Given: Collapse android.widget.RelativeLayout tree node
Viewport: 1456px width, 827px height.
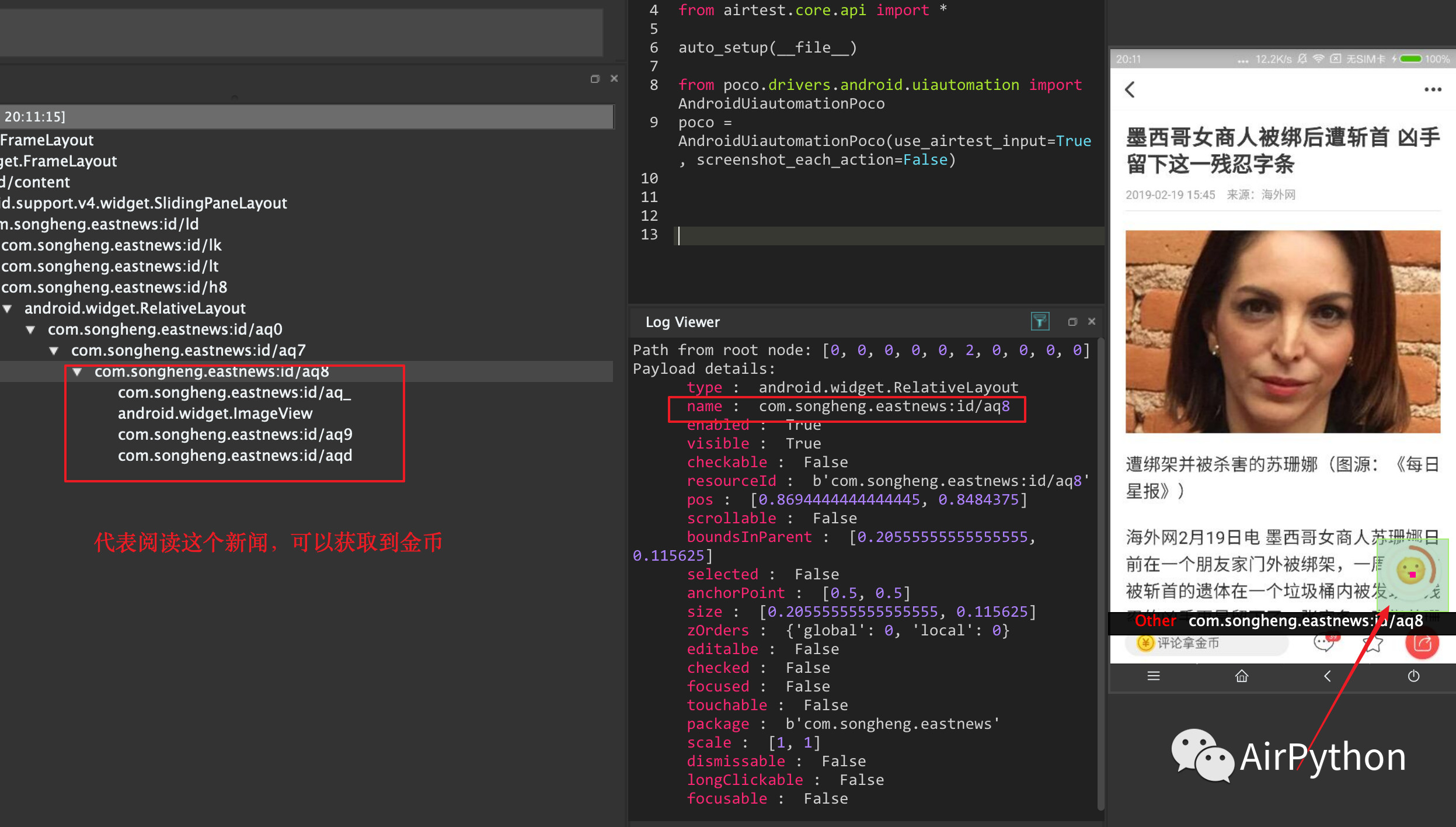Looking at the screenshot, I should click(8, 308).
